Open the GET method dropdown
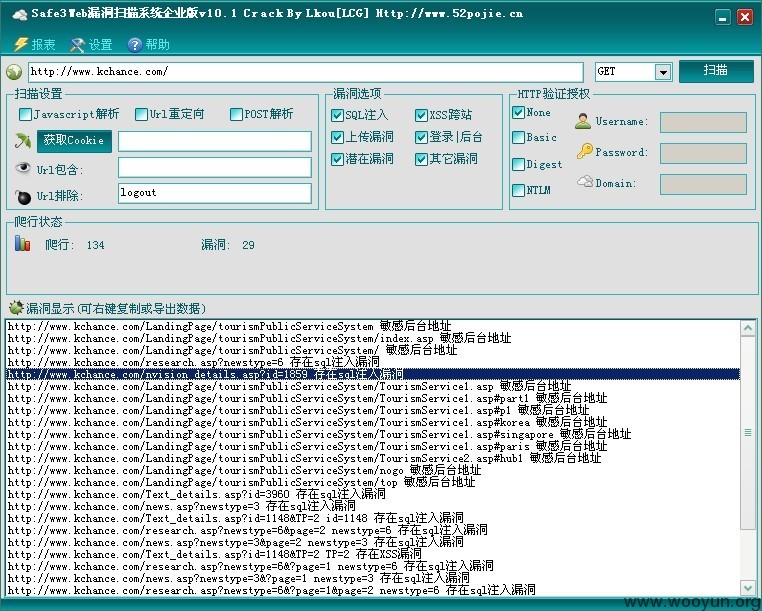The height and width of the screenshot is (611, 762). pyautogui.click(x=662, y=72)
